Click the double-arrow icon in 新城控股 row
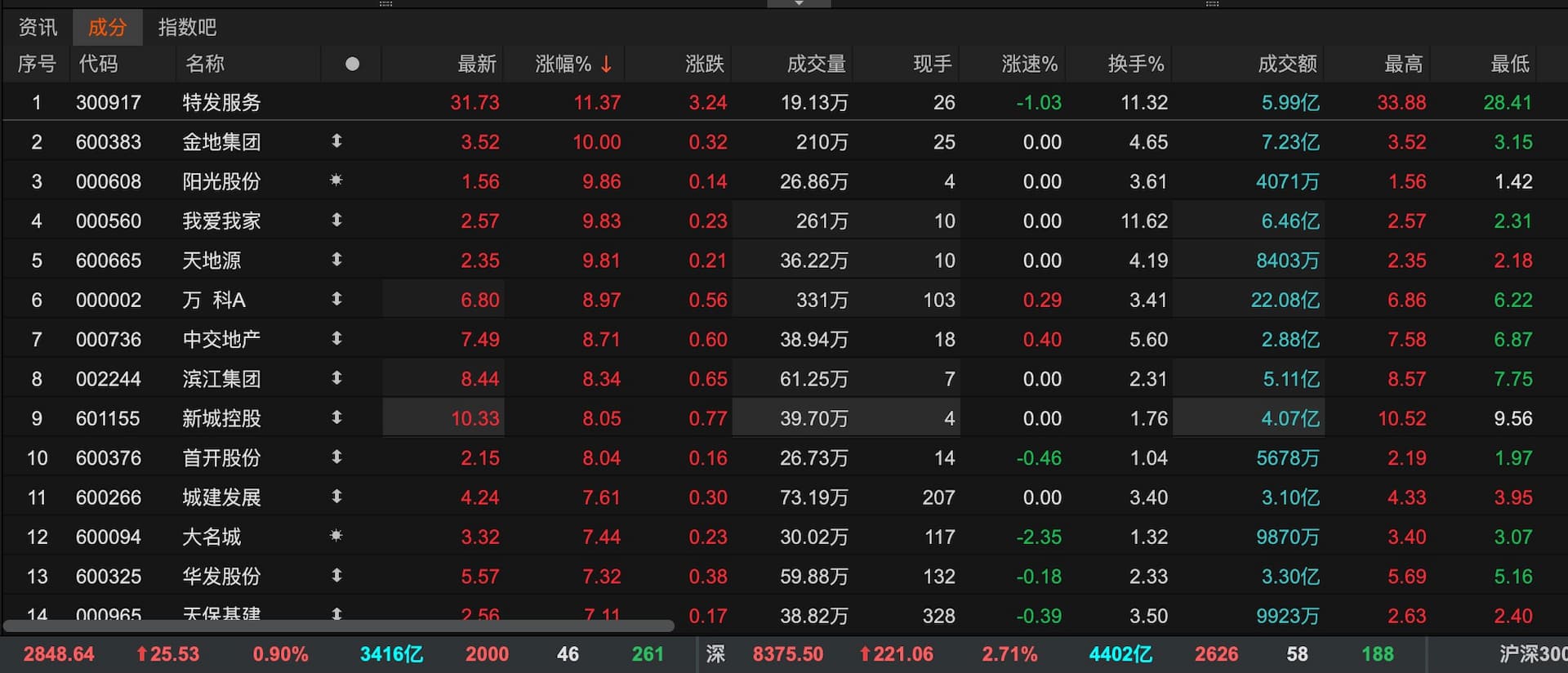 (336, 418)
